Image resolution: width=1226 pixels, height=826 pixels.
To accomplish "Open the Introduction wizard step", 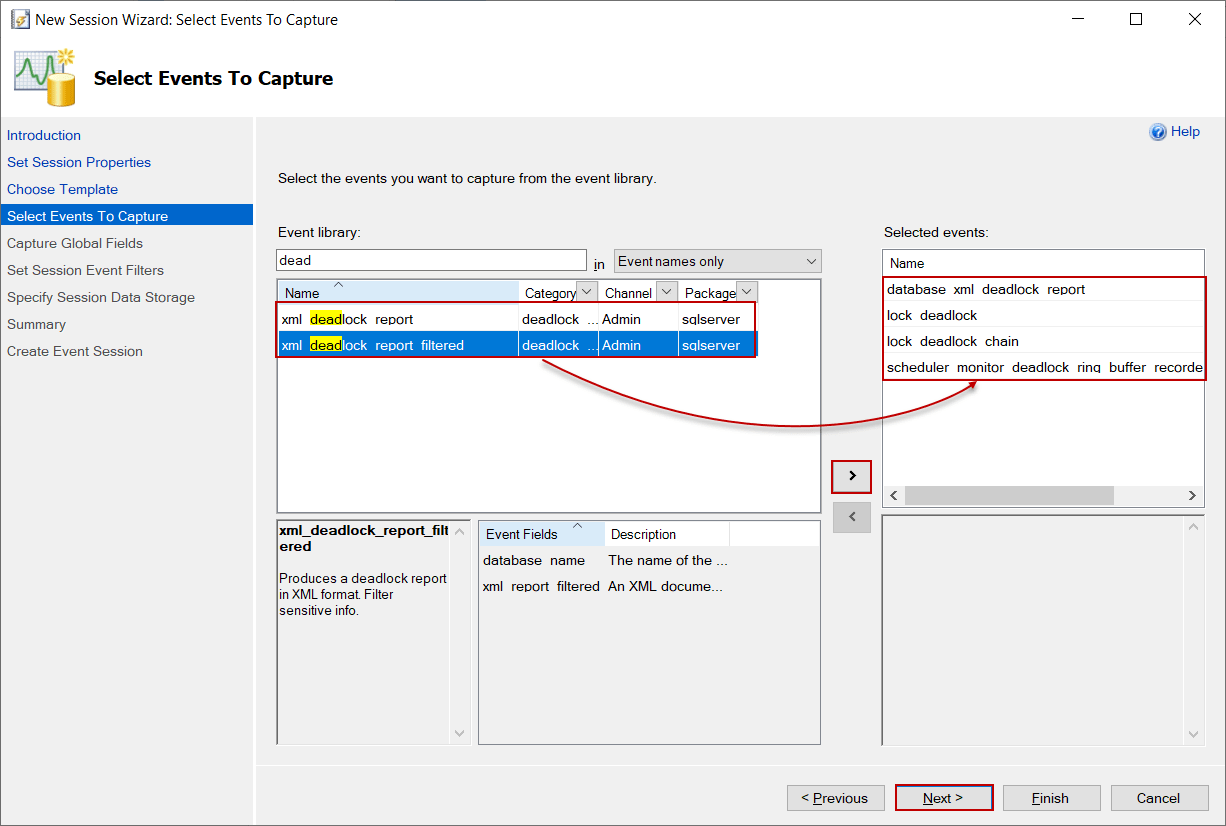I will 43,135.
